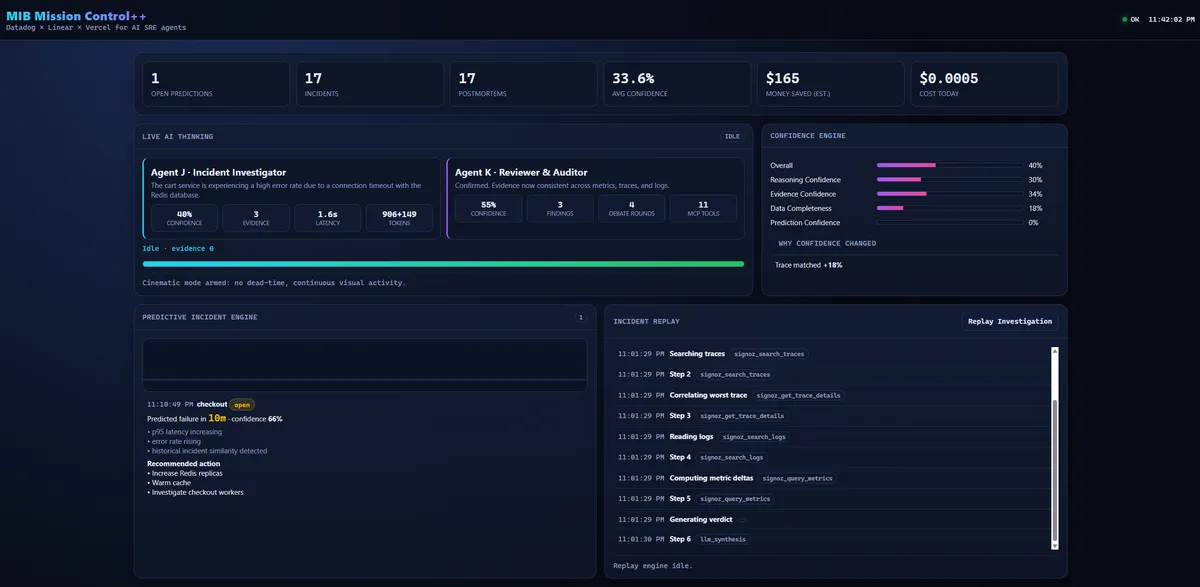Click the Prediction Confidence bar
Screen dimensions: 1200x587
point(949,222)
